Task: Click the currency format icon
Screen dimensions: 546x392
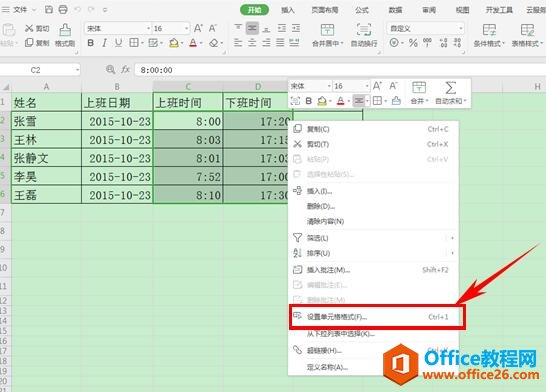Action: [394, 43]
